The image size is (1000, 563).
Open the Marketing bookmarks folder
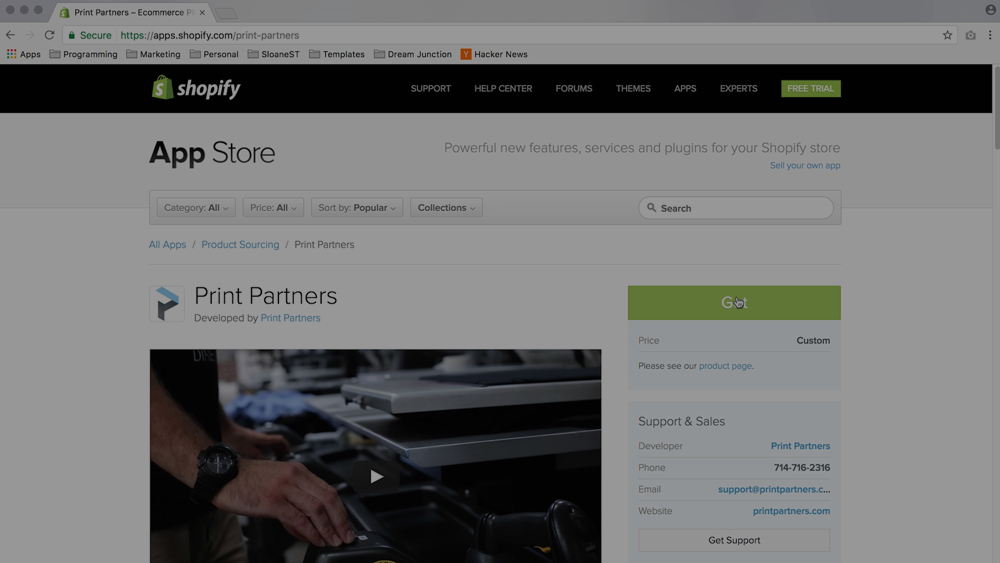[x=153, y=54]
